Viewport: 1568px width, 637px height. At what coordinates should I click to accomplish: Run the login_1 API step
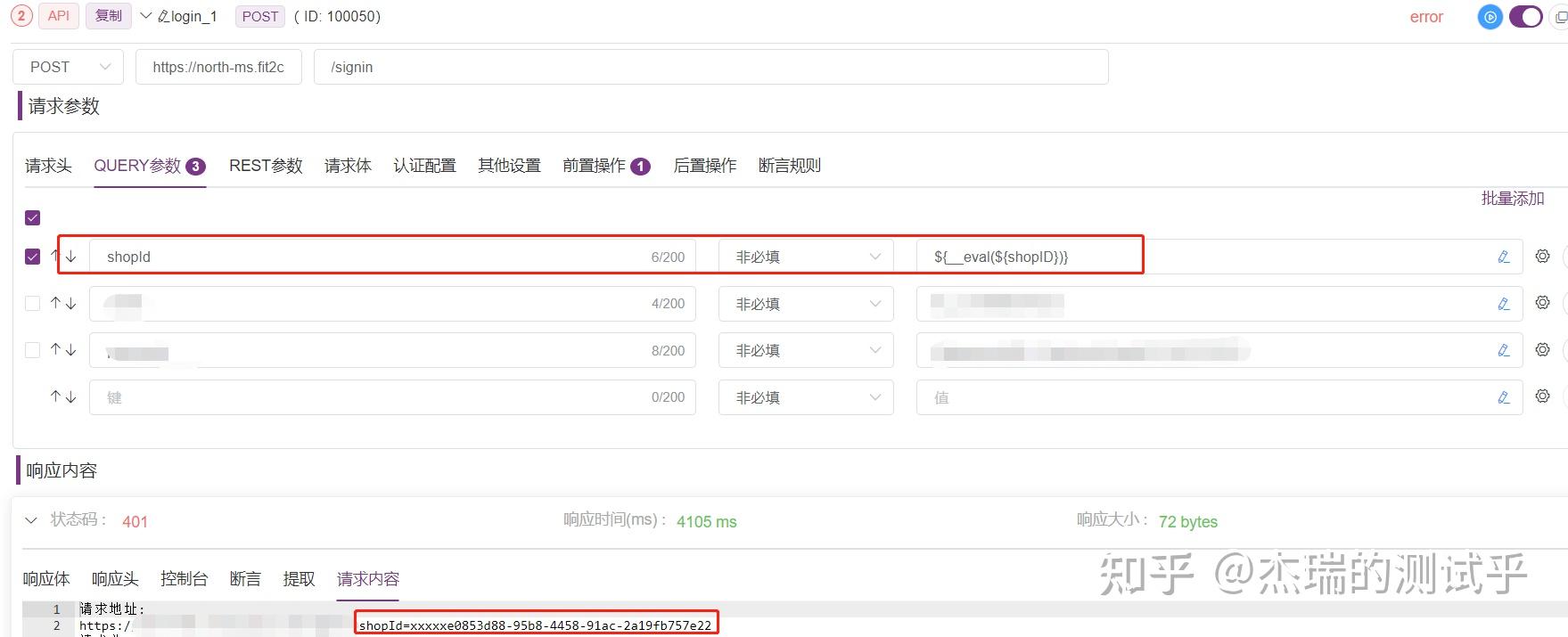(1490, 17)
